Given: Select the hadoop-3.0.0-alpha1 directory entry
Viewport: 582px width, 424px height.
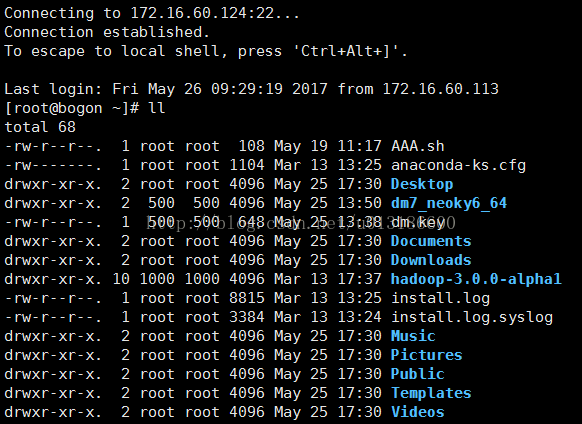Looking at the screenshot, I should 476,279.
